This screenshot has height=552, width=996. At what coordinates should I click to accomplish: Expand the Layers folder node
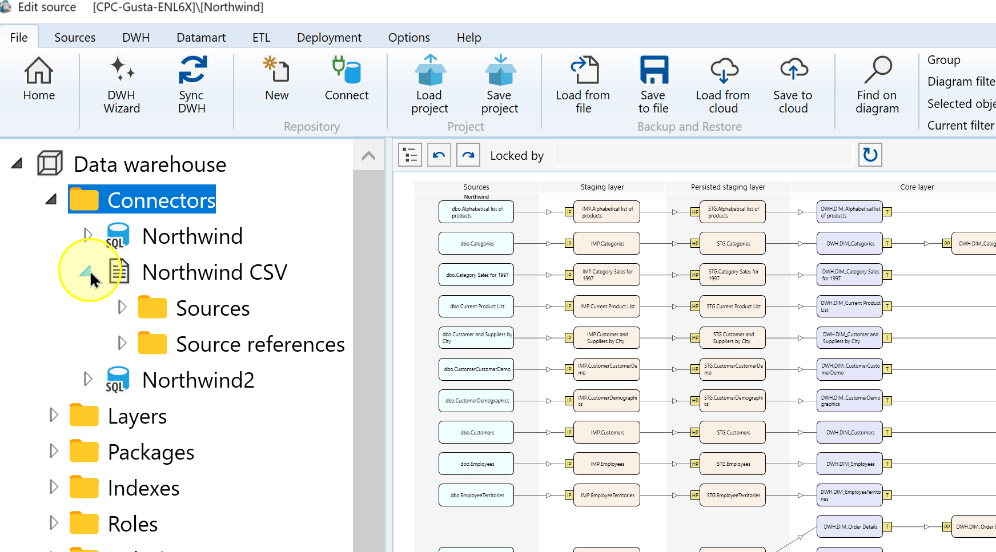(54, 415)
